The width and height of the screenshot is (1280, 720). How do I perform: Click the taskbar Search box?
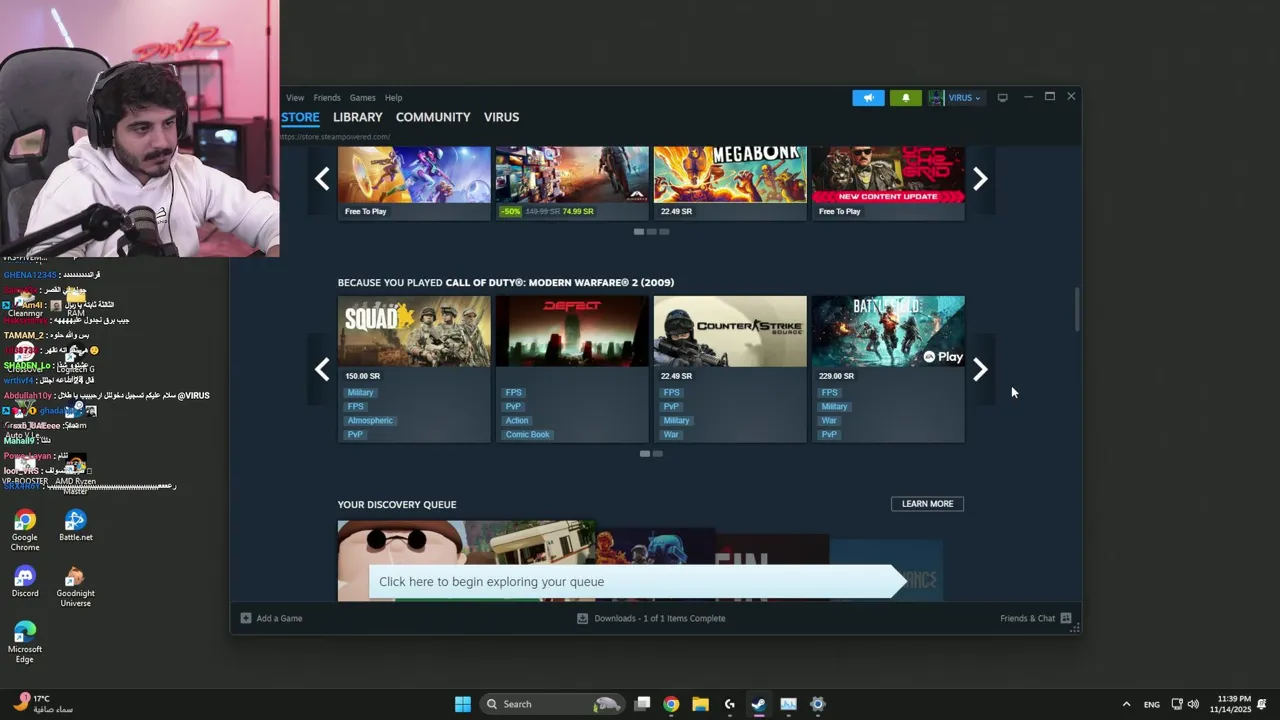[x=552, y=704]
